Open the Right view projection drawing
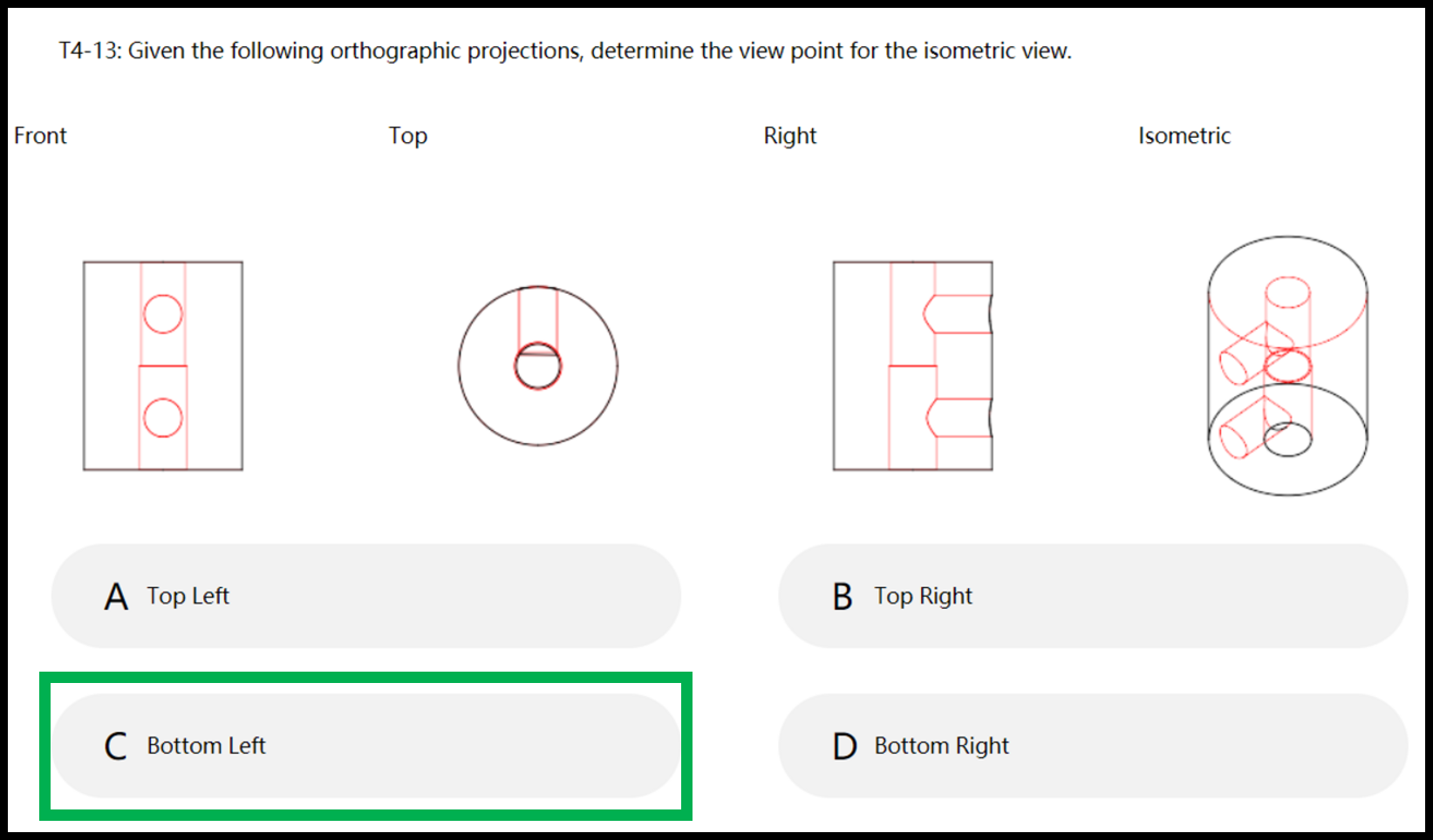1433x840 pixels. 913,365
